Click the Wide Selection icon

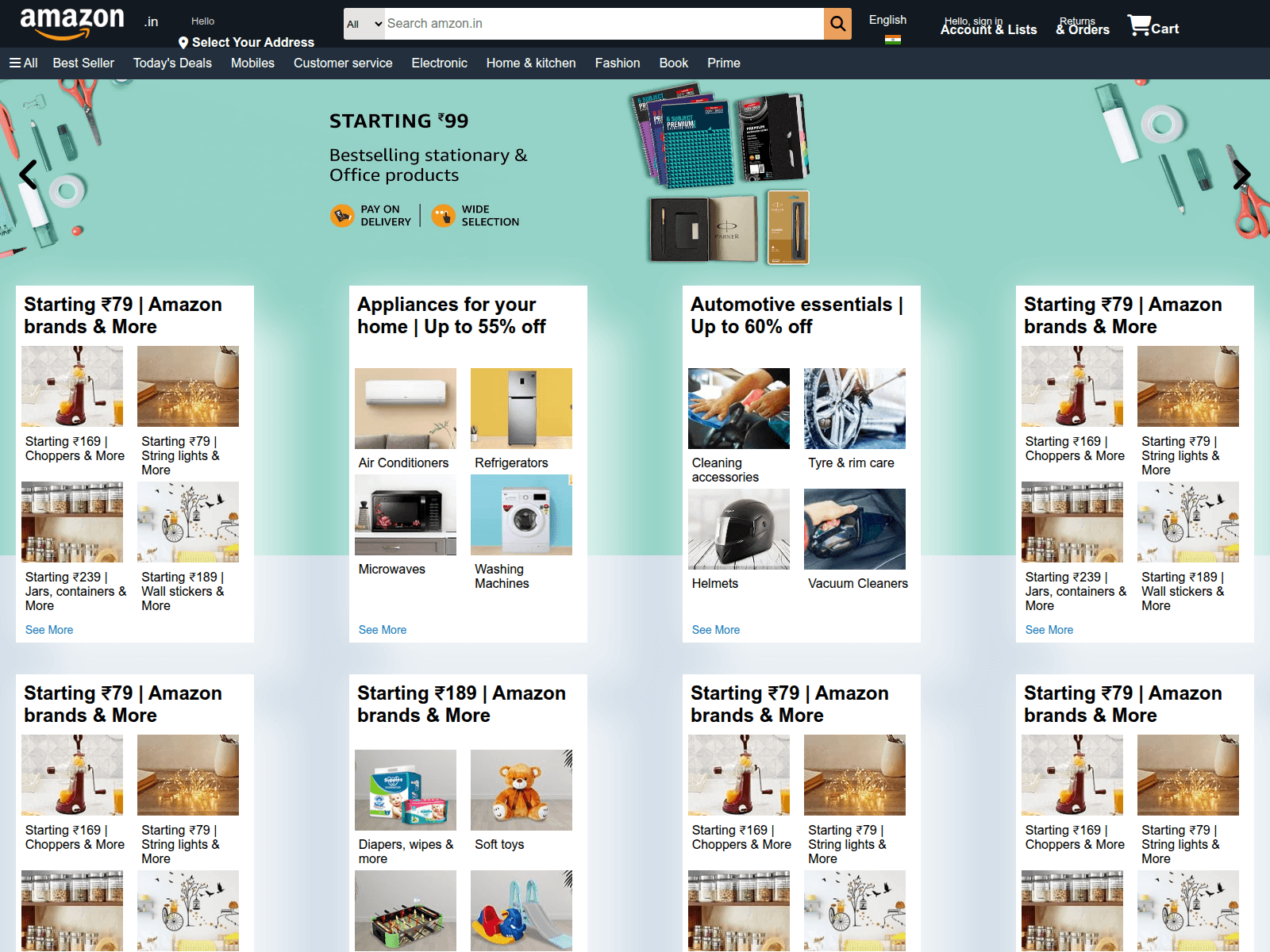443,215
